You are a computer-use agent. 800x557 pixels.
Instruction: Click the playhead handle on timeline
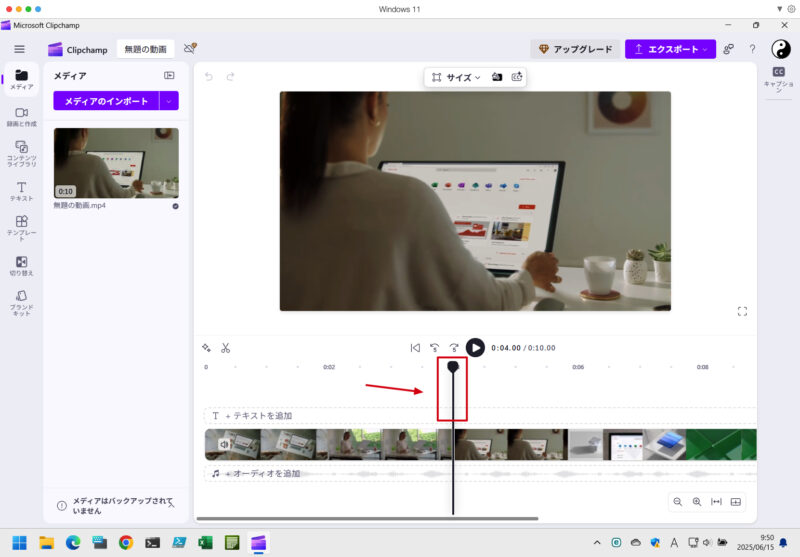point(453,366)
